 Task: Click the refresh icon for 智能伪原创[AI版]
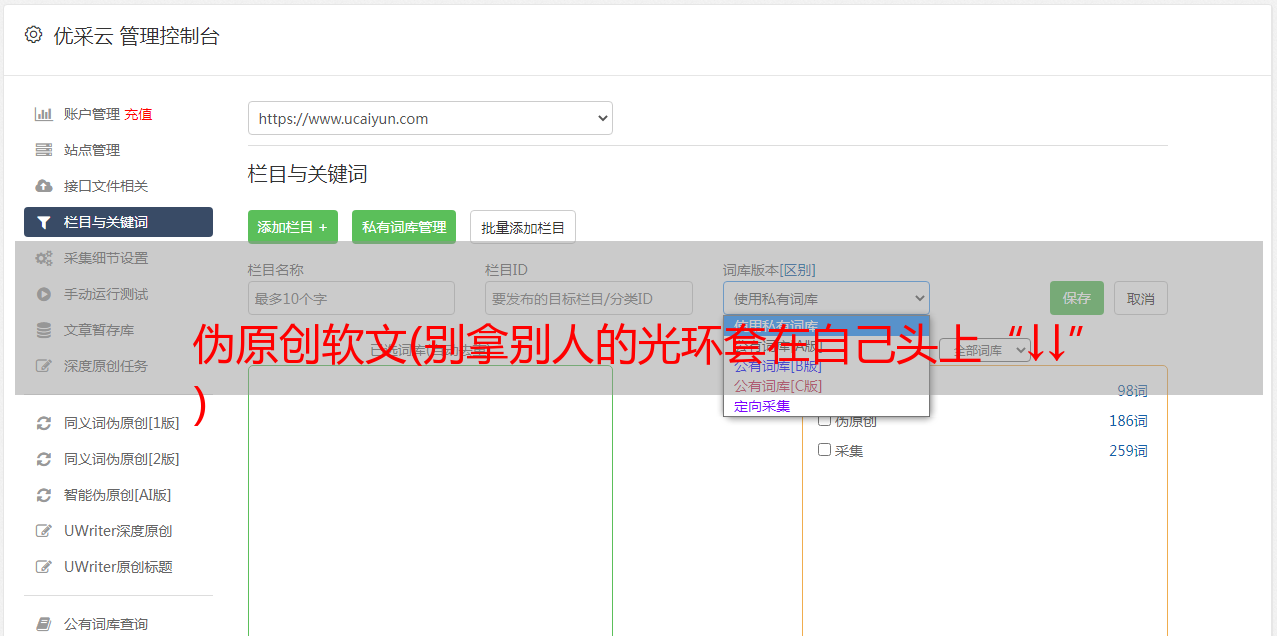click(43, 495)
